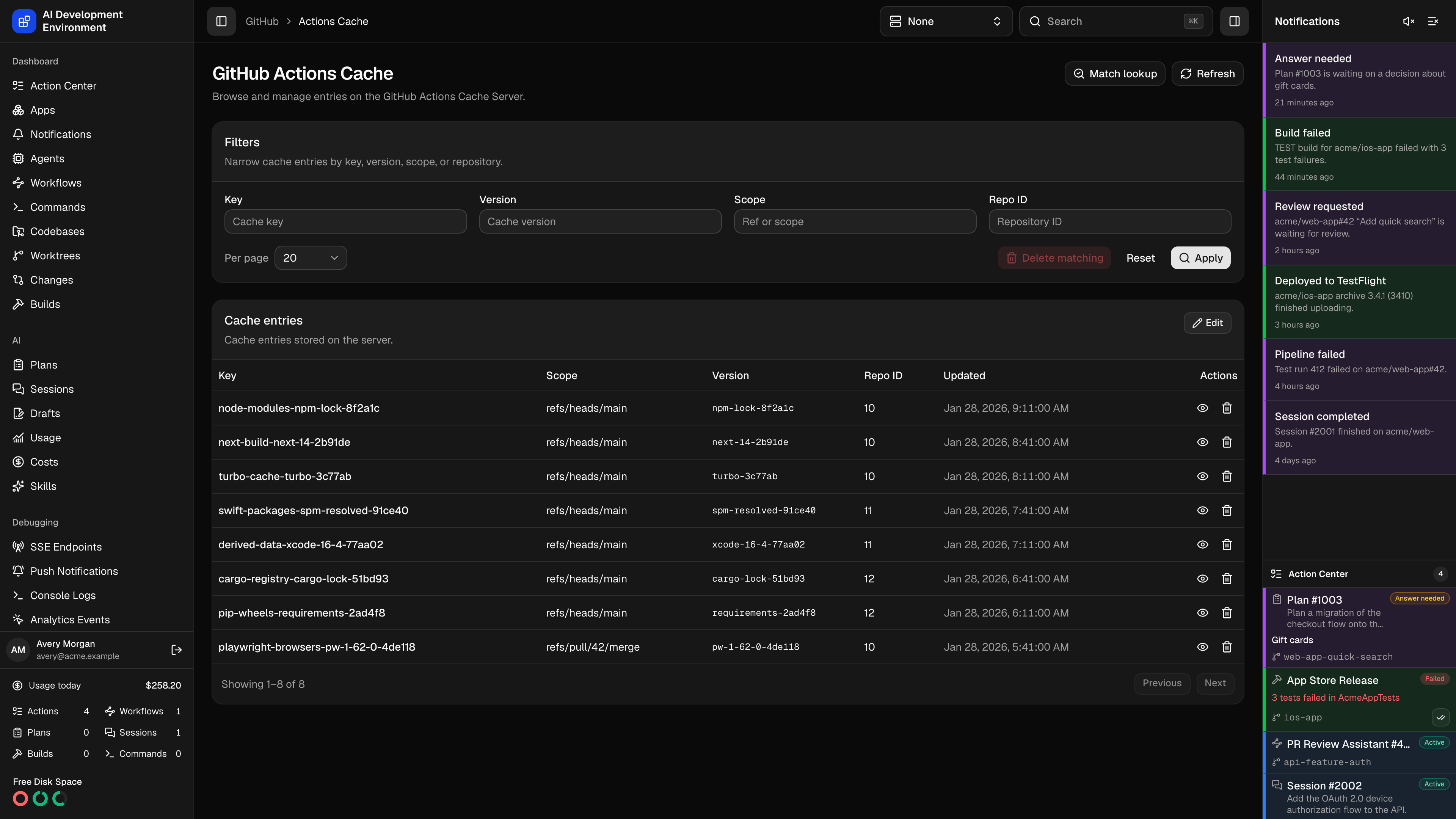Open SSE Endpoints debugging page
1456x819 pixels.
coord(97,547)
